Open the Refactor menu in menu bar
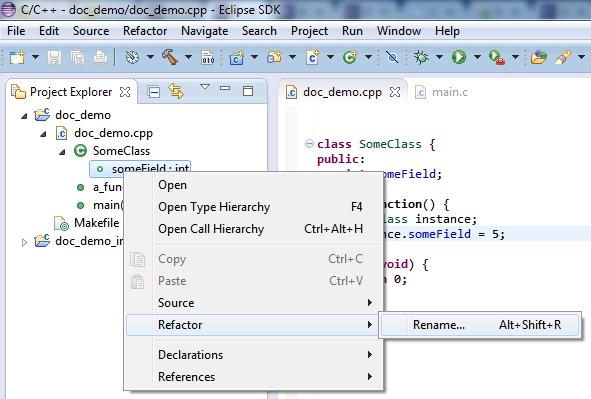The width and height of the screenshot is (591, 399). [145, 31]
